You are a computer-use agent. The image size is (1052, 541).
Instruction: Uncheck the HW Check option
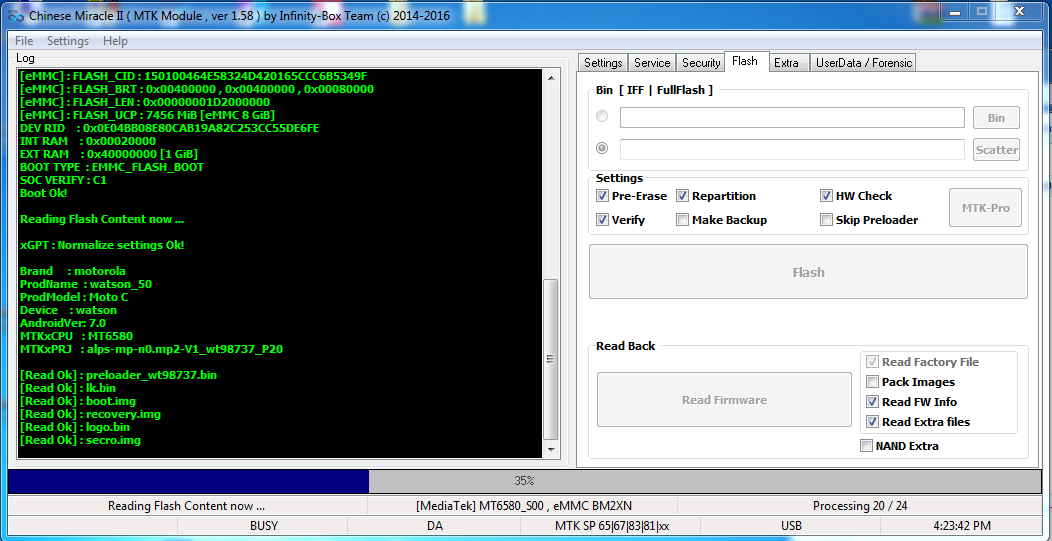[x=827, y=196]
